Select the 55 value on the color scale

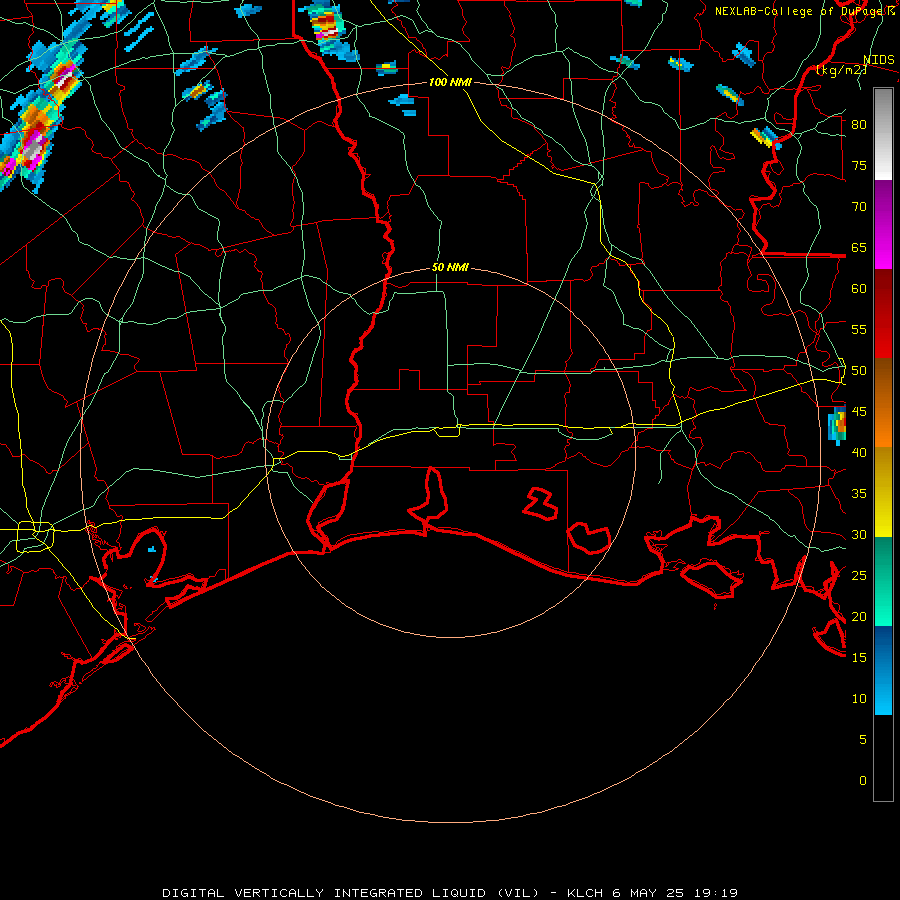pos(859,329)
